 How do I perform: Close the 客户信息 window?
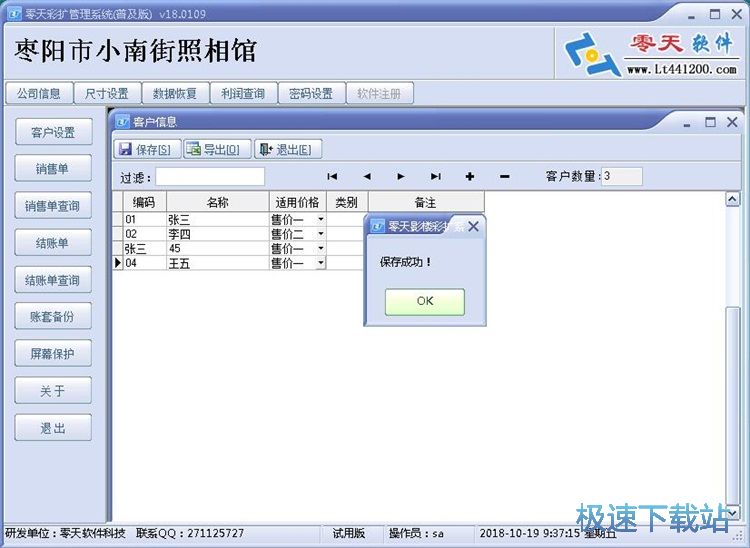pos(732,122)
